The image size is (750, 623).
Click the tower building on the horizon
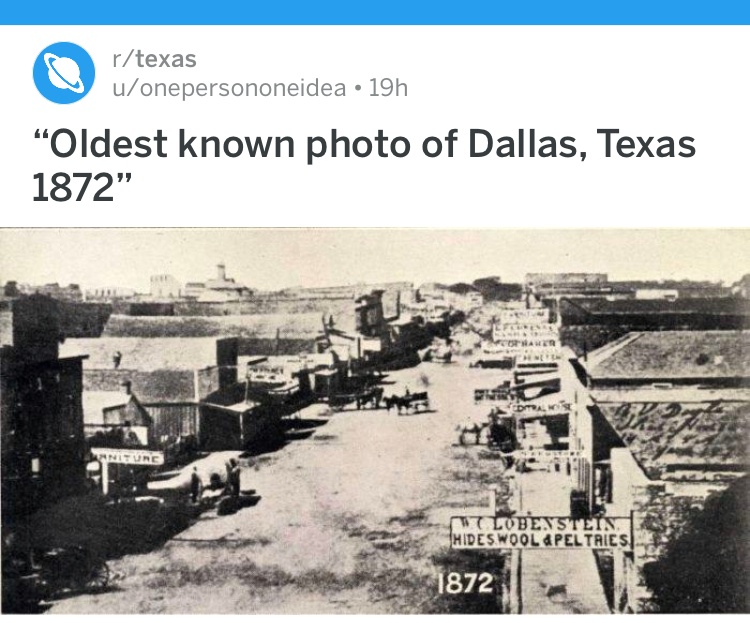coord(221,280)
